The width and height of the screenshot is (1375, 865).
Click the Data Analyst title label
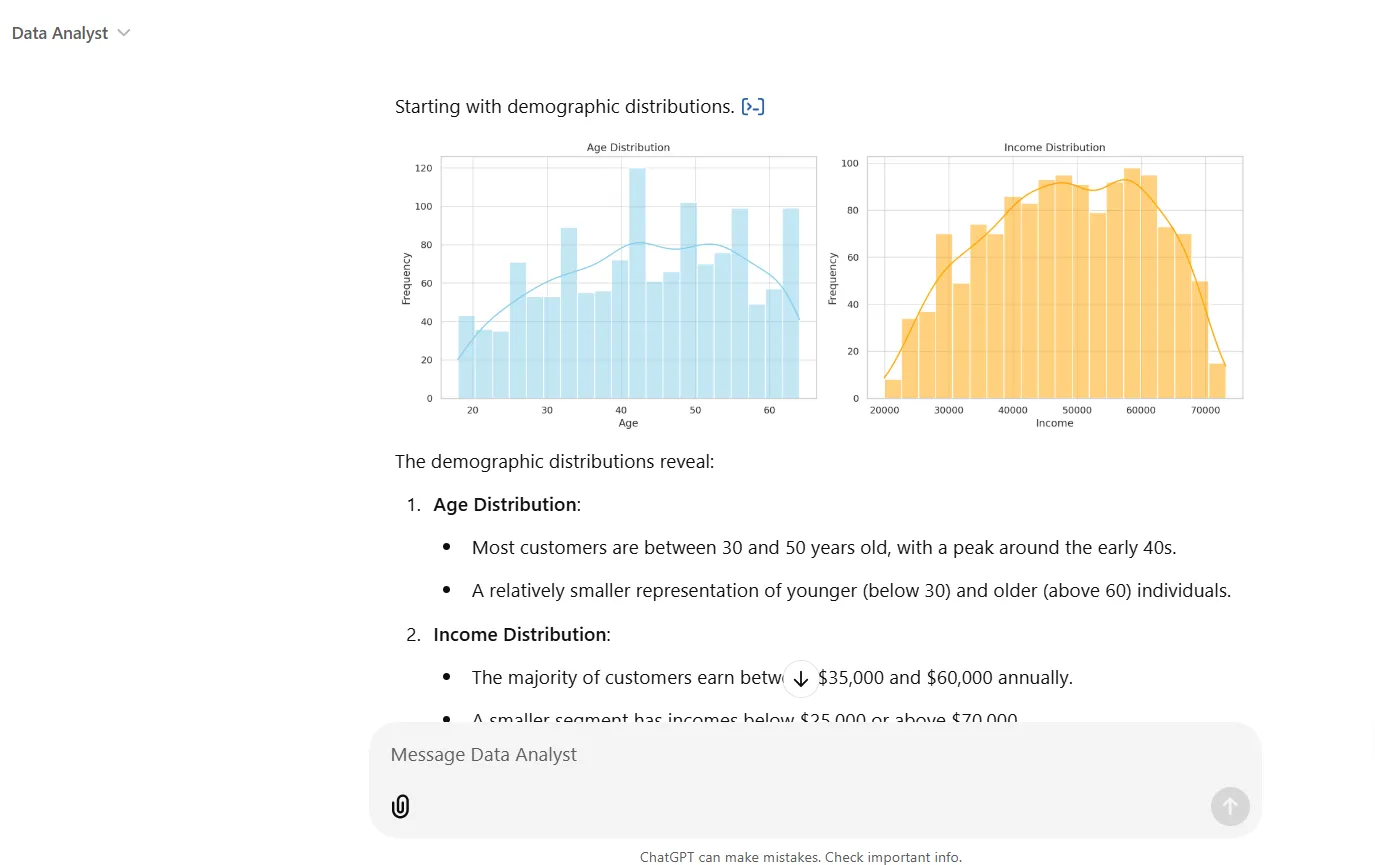point(60,33)
